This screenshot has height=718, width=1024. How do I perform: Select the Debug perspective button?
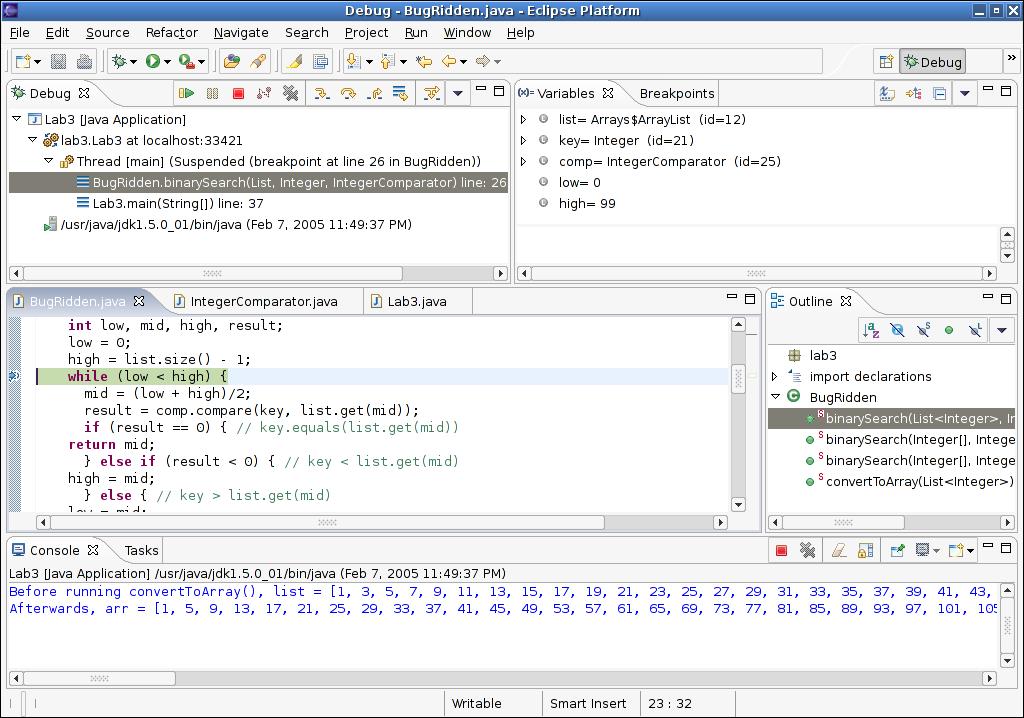pos(933,61)
